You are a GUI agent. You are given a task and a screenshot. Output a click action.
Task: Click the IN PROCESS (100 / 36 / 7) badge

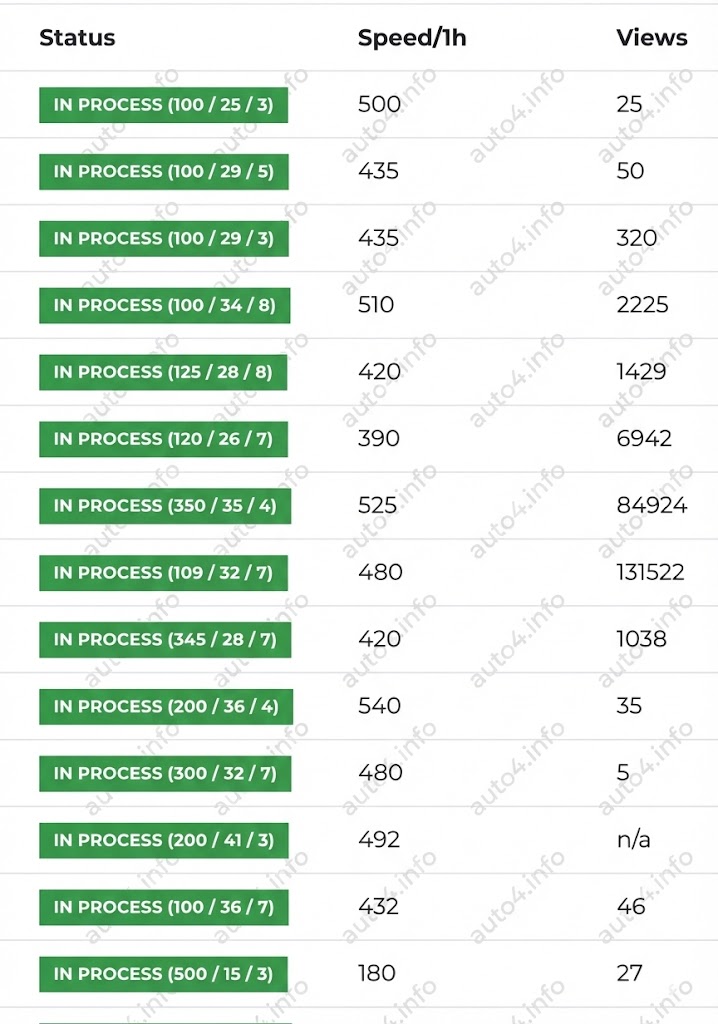(x=163, y=907)
